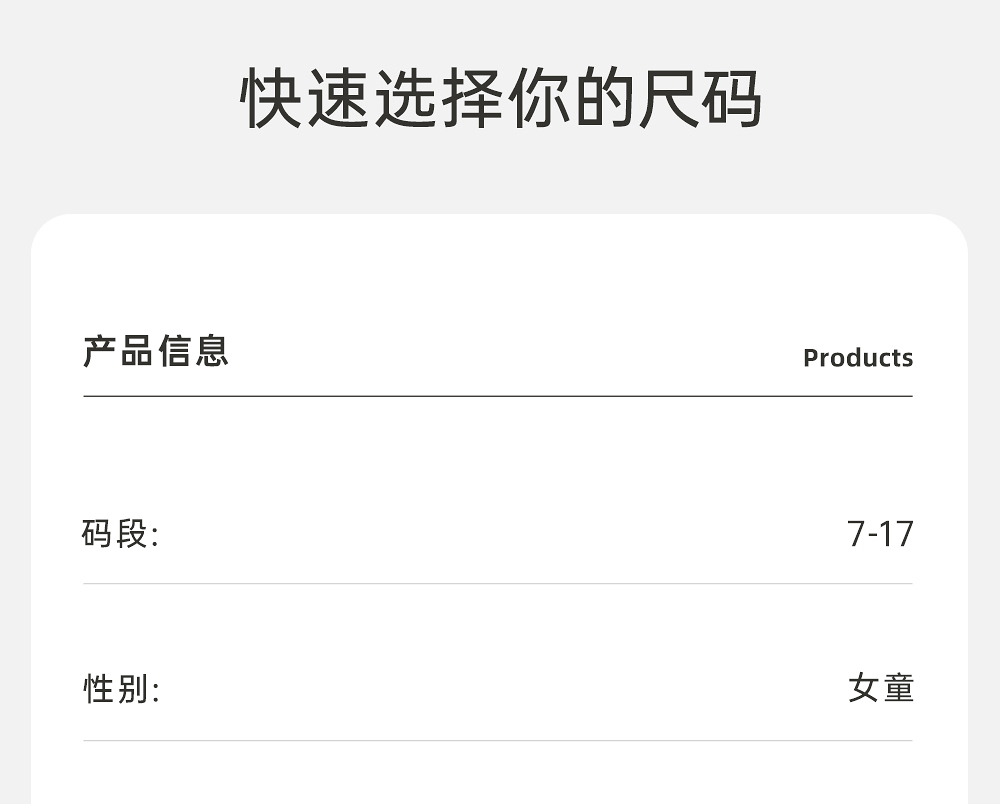Click the word 产品 in section title
The height and width of the screenshot is (804, 1000).
119,352
